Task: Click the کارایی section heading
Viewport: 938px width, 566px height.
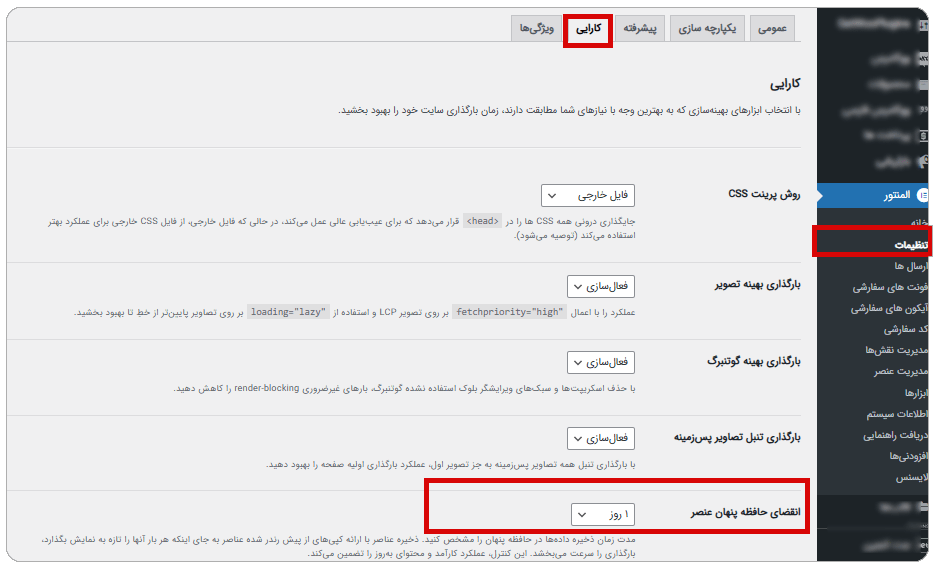Action: (785, 84)
